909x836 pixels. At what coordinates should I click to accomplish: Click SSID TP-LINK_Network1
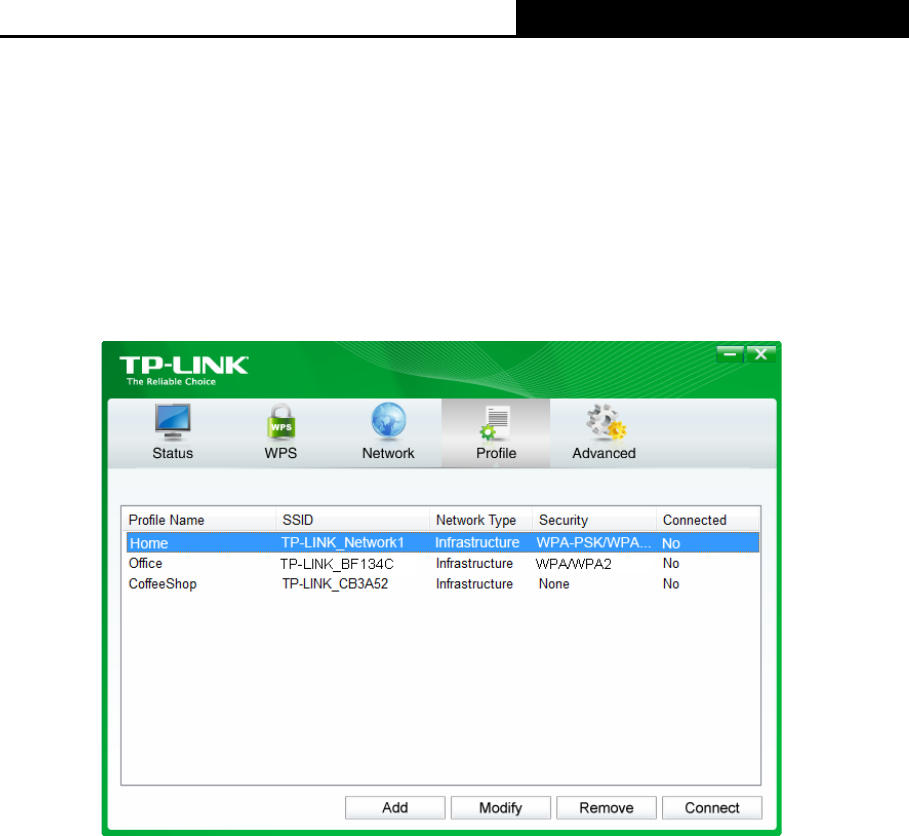click(343, 543)
